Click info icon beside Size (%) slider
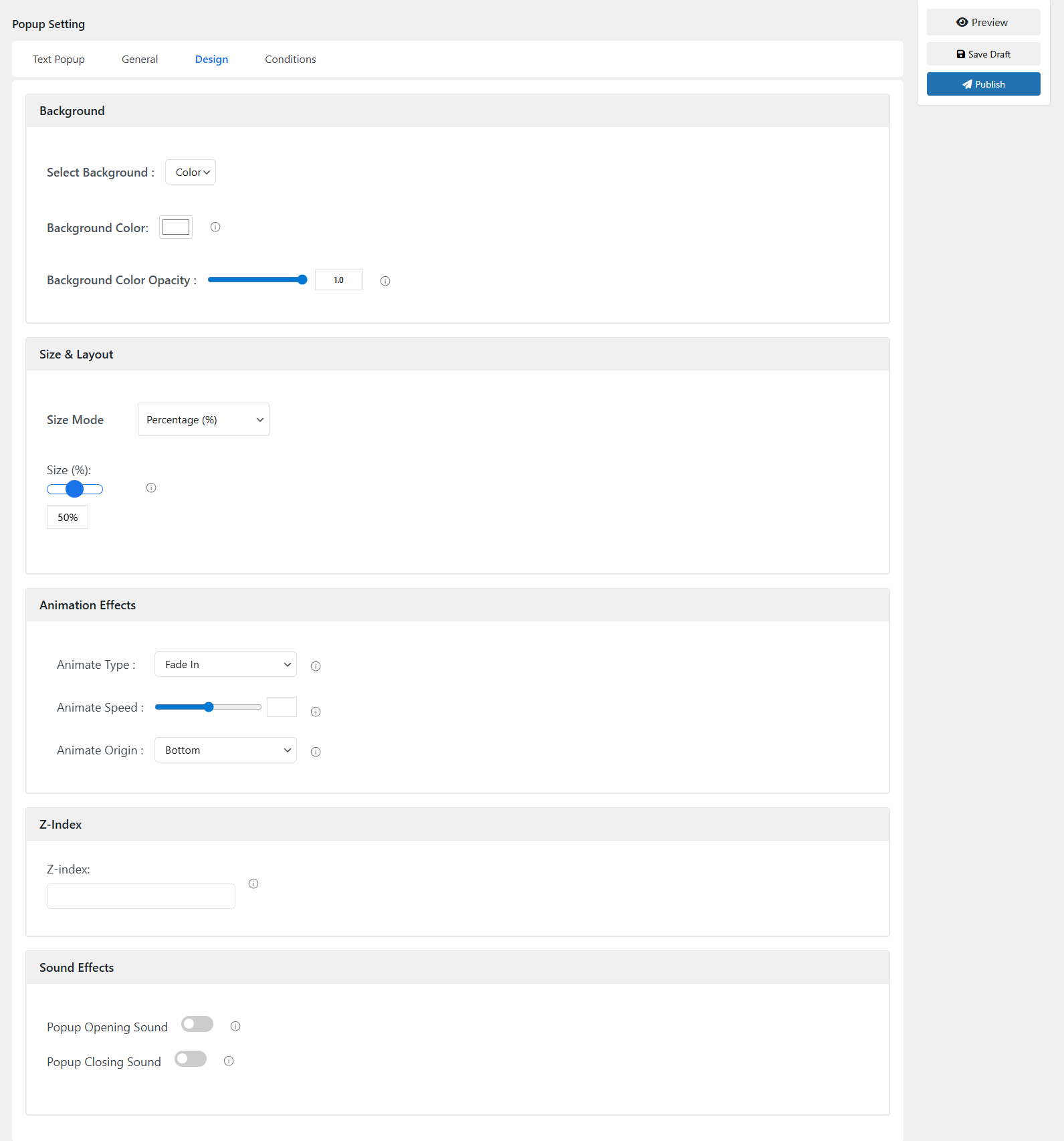 tap(151, 488)
